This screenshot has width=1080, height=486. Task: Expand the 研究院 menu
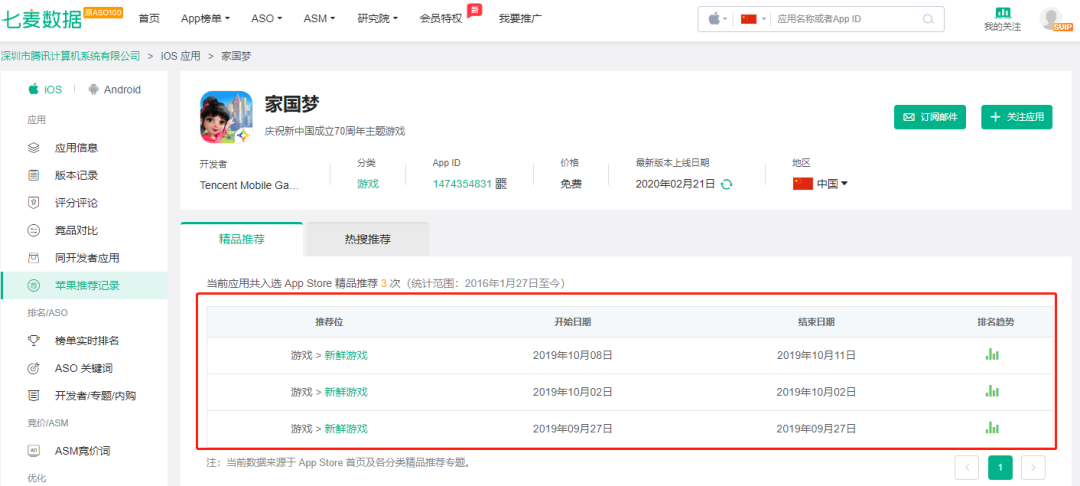click(x=377, y=19)
